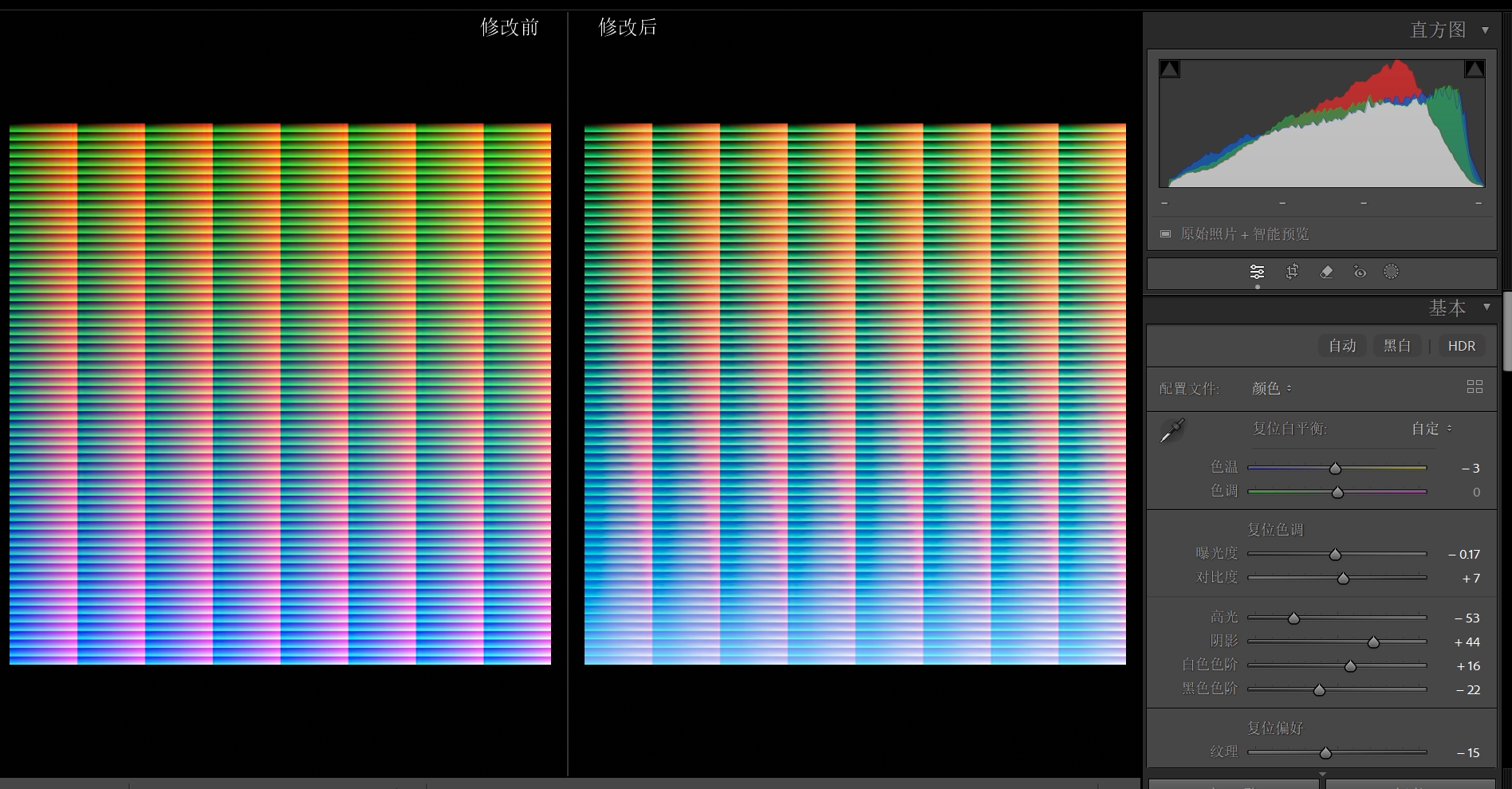Screen dimensions: 1512x789
Task: Open the profile browser grid icon
Action: [x=1475, y=387]
